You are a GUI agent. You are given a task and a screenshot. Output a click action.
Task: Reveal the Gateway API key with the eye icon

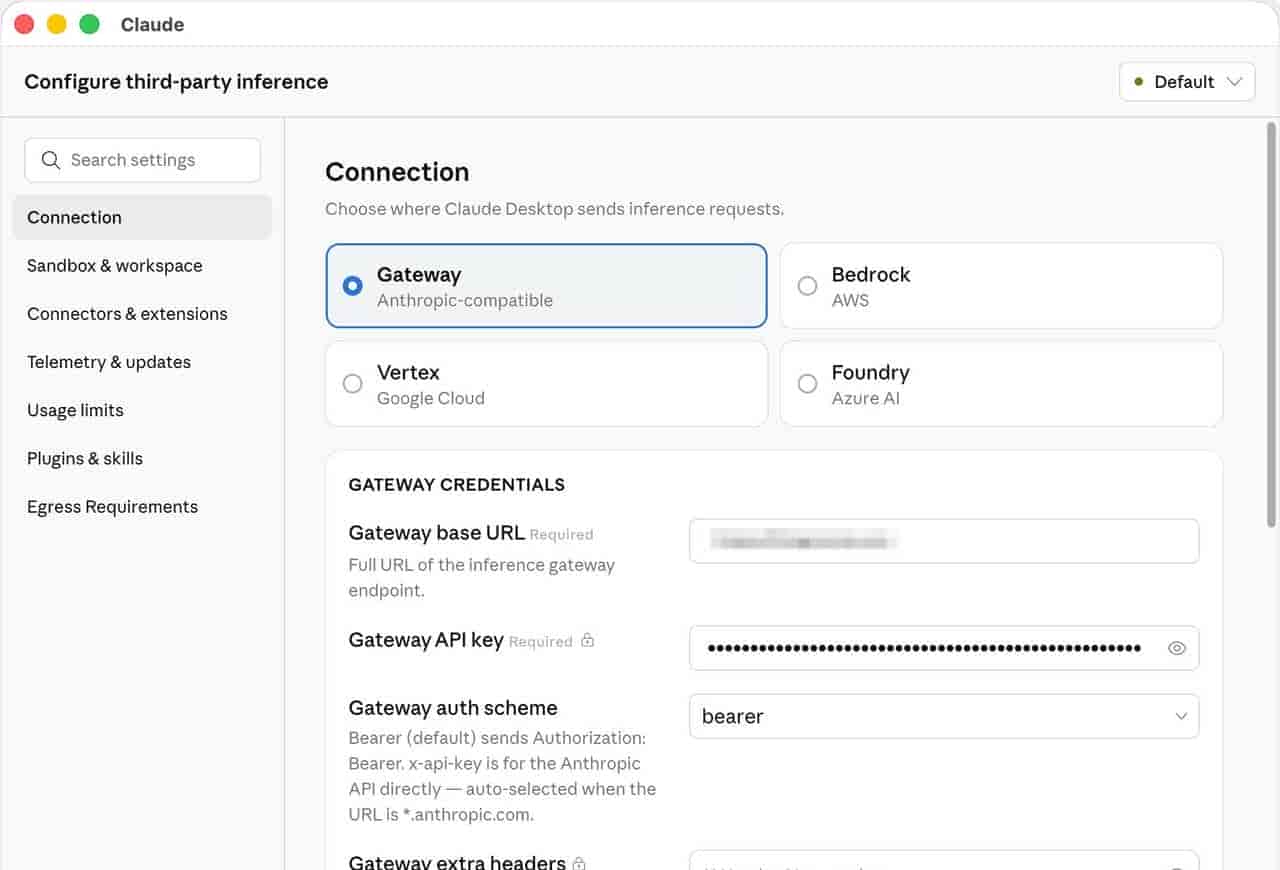(1177, 648)
